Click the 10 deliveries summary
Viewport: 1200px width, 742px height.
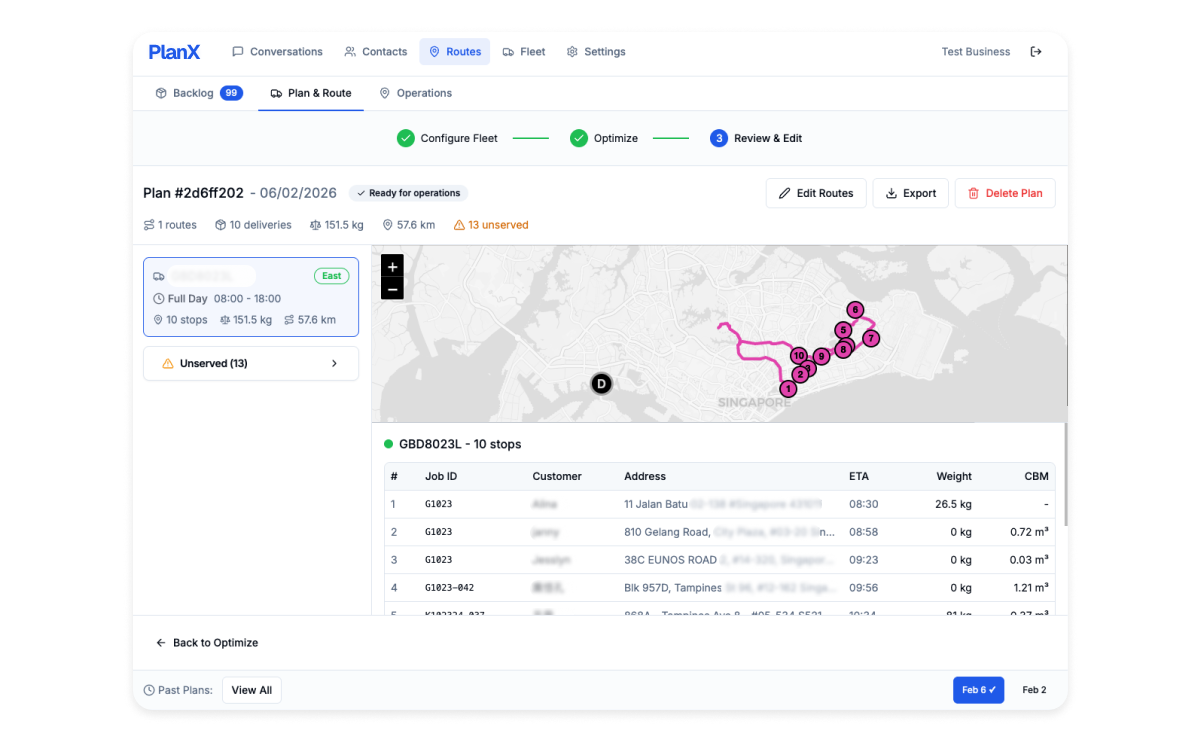click(x=253, y=225)
